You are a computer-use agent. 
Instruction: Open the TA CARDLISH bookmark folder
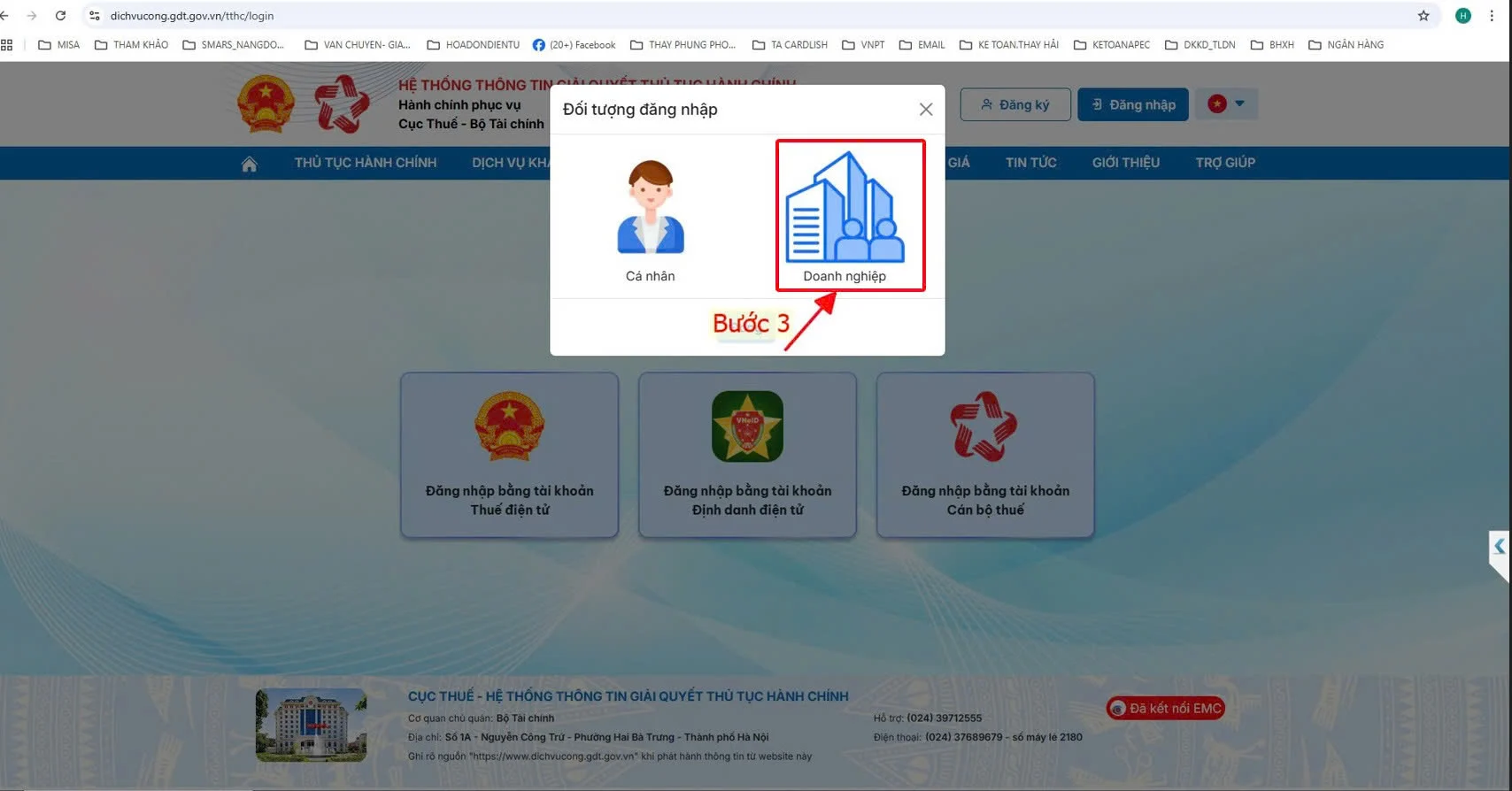790,44
